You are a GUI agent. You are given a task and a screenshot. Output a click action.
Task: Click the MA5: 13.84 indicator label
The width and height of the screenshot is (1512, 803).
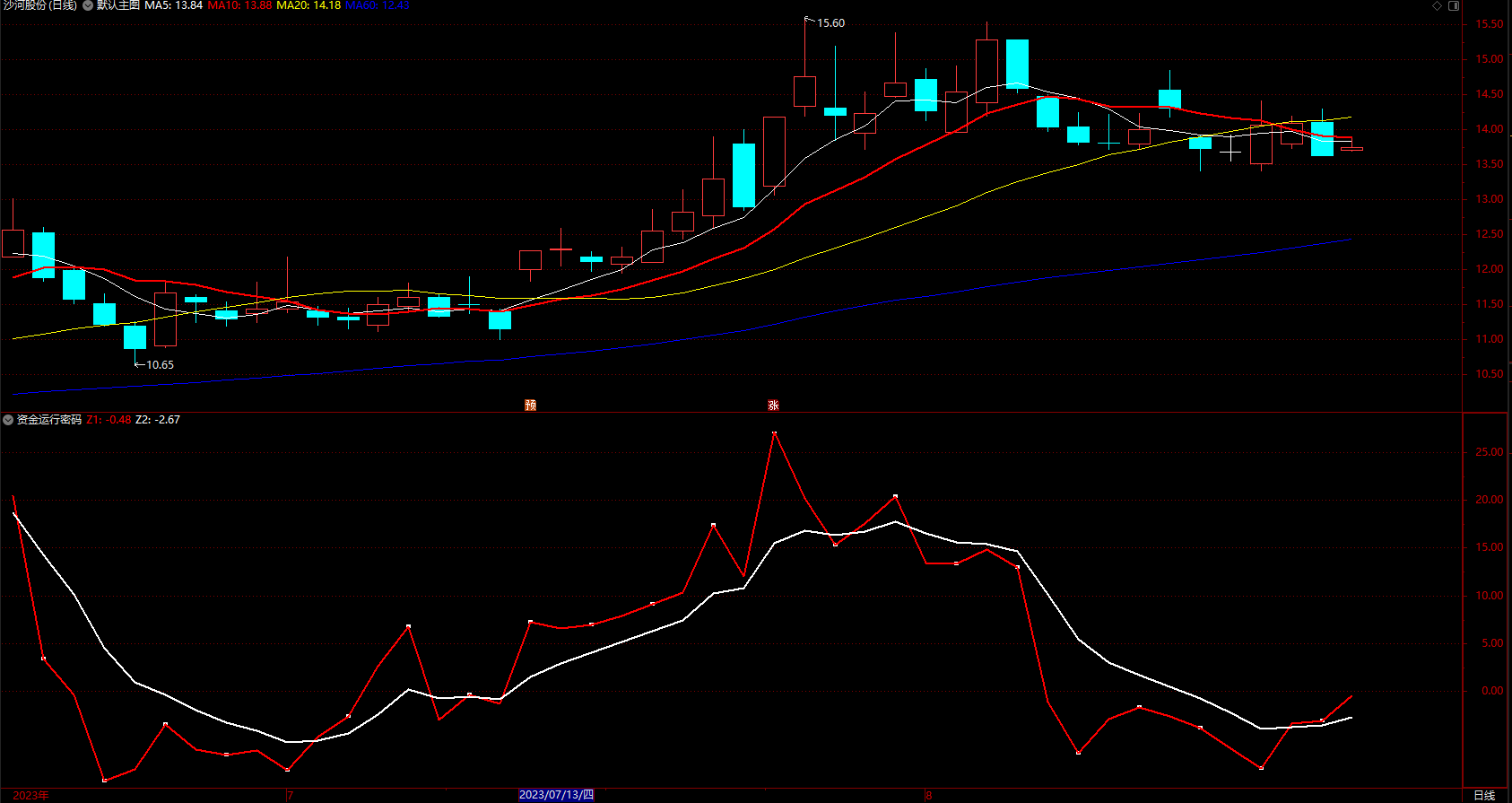[x=173, y=5]
